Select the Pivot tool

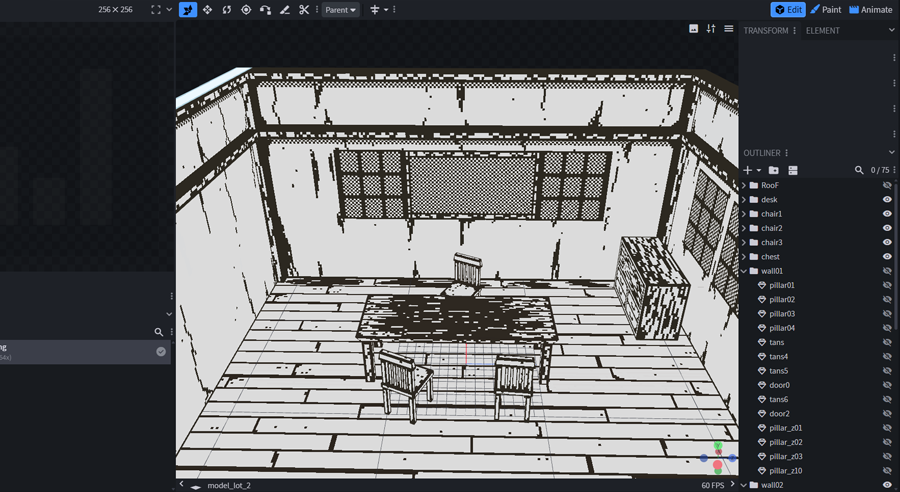246,10
